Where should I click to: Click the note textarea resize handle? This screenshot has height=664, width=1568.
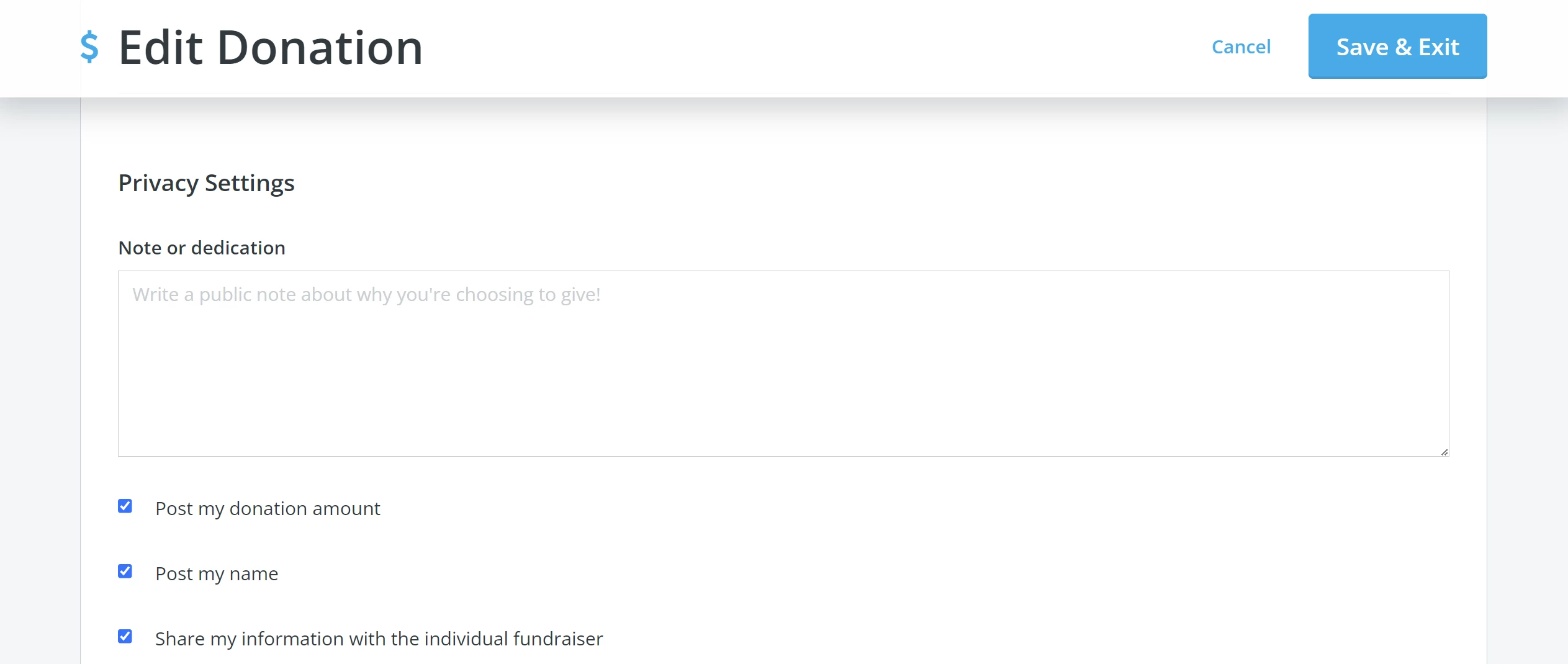[1444, 452]
